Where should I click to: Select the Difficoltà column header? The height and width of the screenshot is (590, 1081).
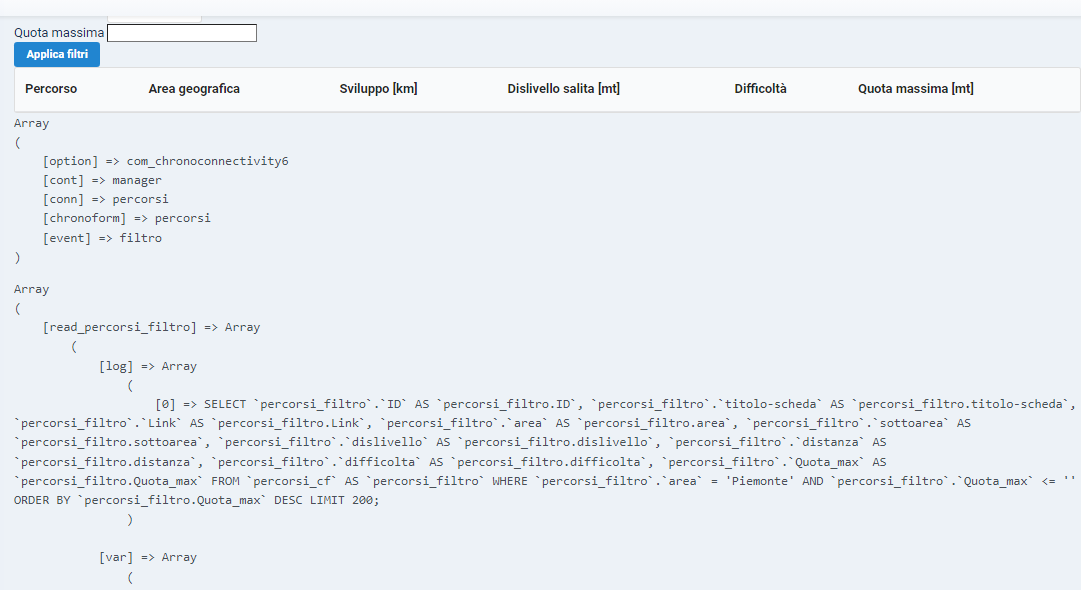click(760, 89)
